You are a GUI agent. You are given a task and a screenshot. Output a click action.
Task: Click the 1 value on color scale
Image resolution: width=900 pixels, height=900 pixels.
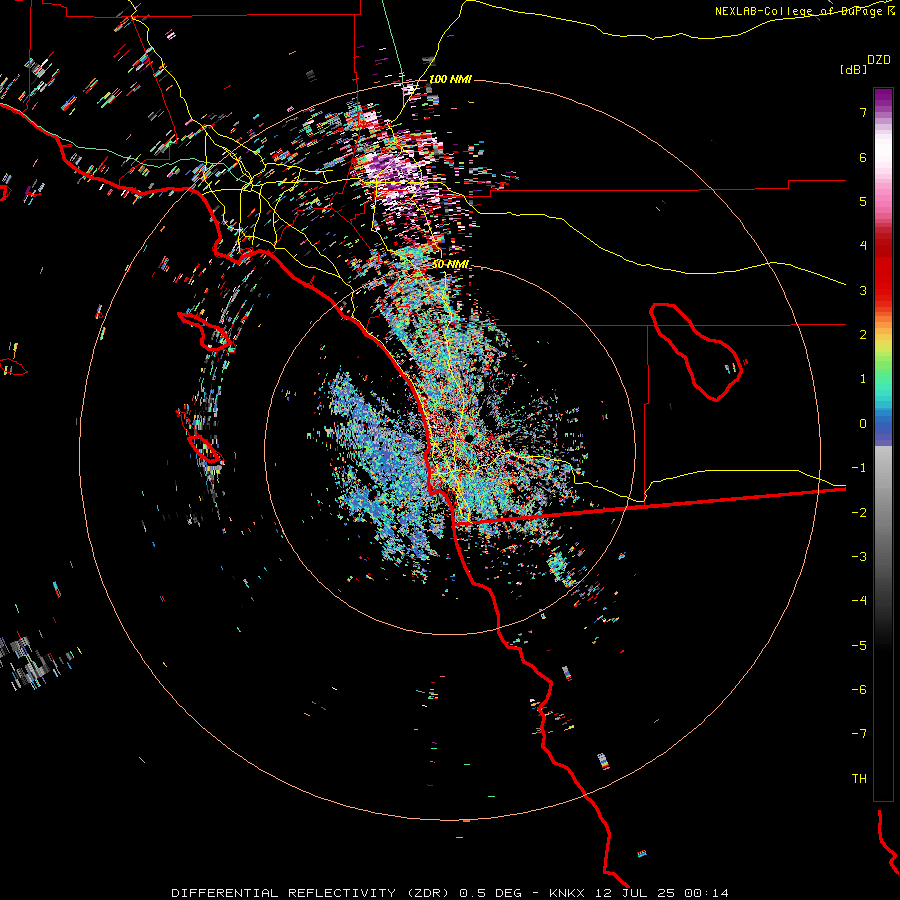pos(863,379)
